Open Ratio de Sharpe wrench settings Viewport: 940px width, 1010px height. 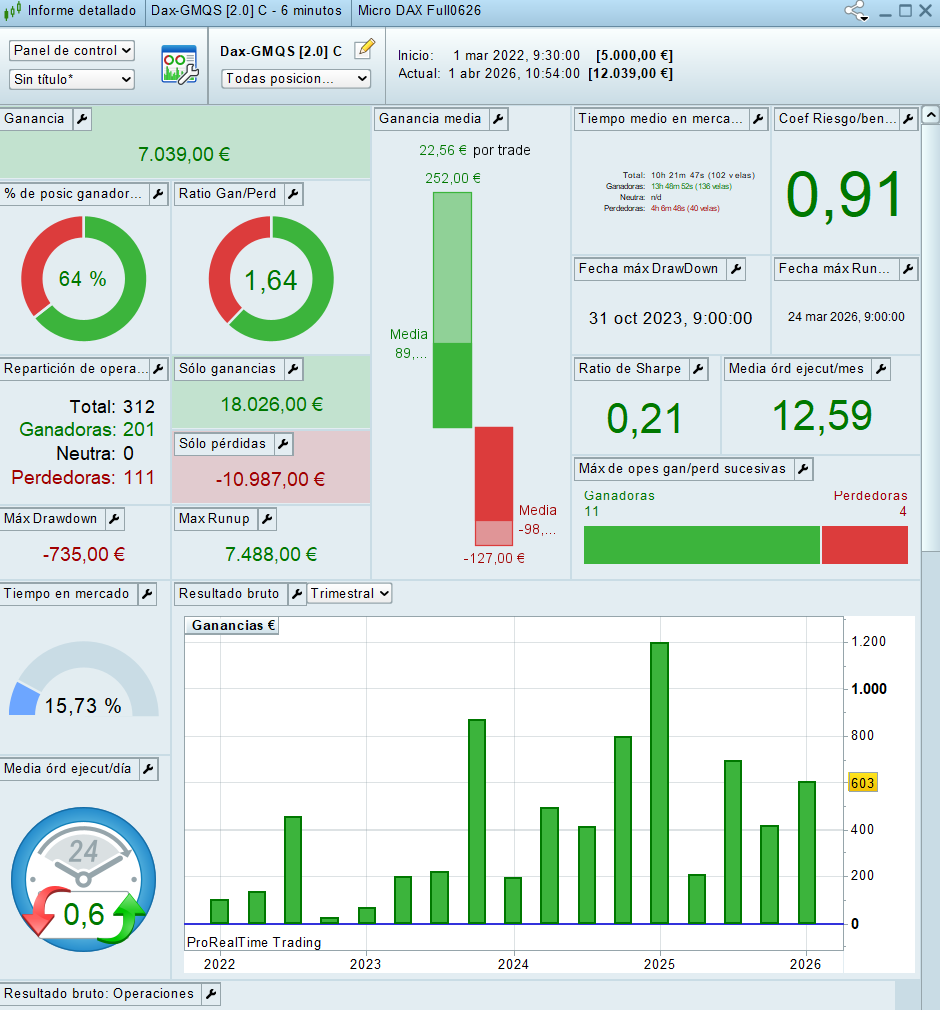pyautogui.click(x=698, y=369)
